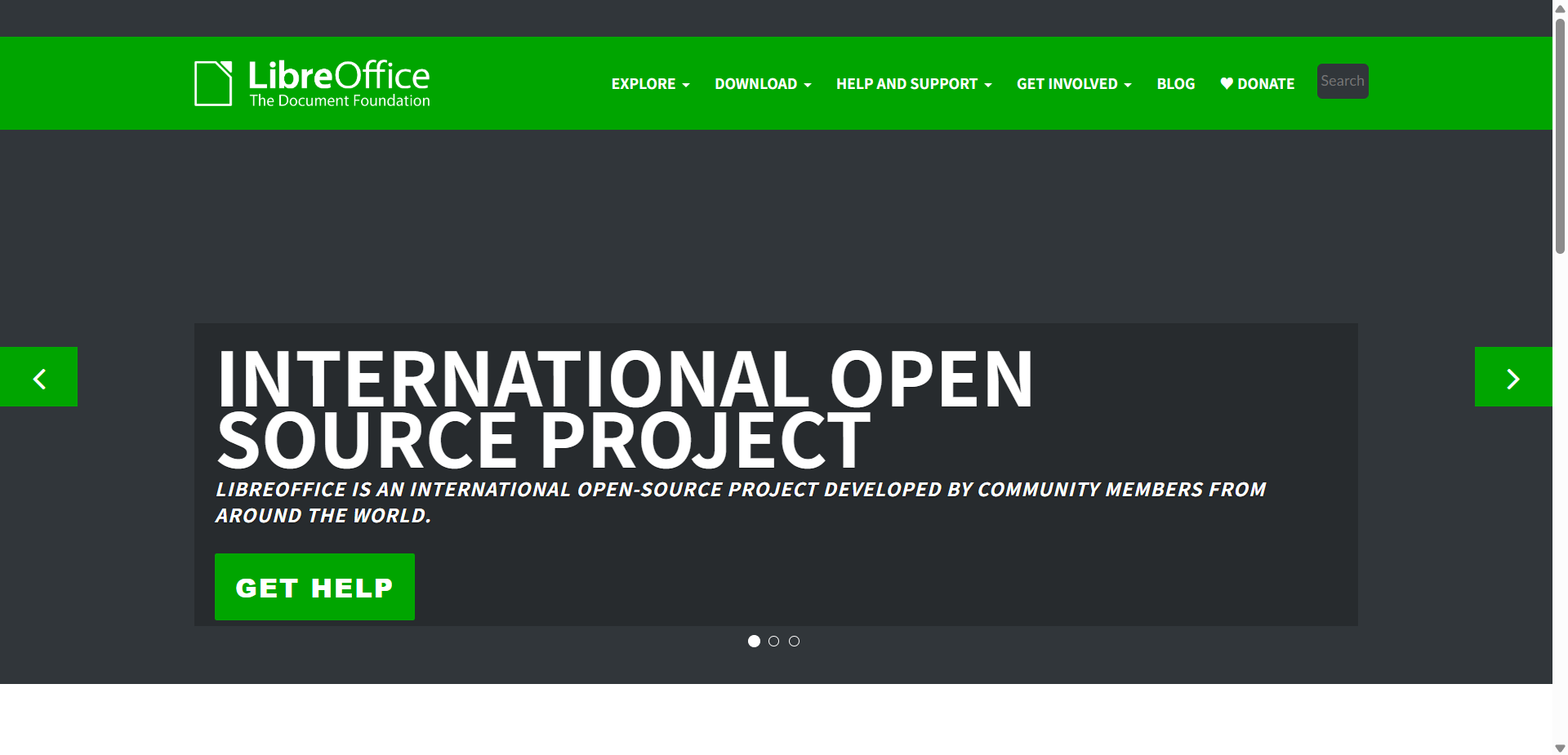Click the scrollbar up arrow
1568x755 pixels.
[x=1560, y=7]
